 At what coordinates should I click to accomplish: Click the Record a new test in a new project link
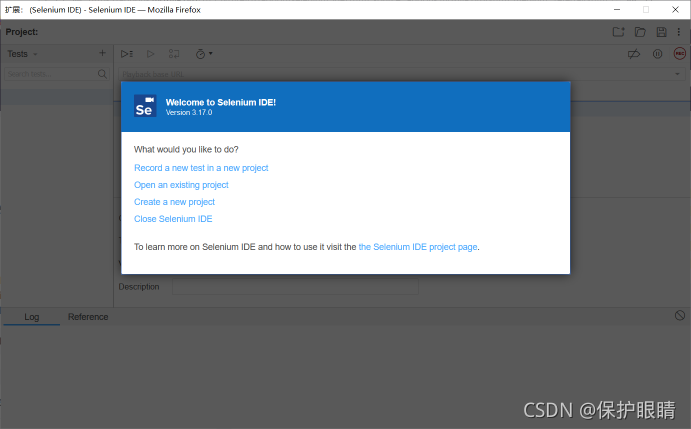click(x=201, y=168)
